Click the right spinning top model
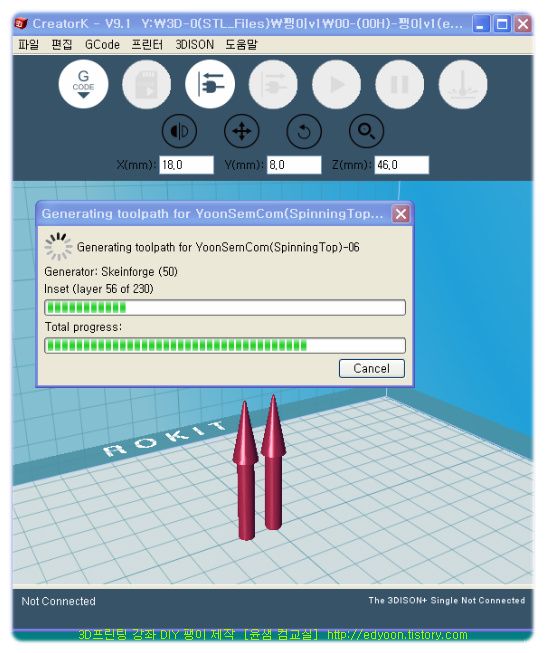 (x=273, y=462)
